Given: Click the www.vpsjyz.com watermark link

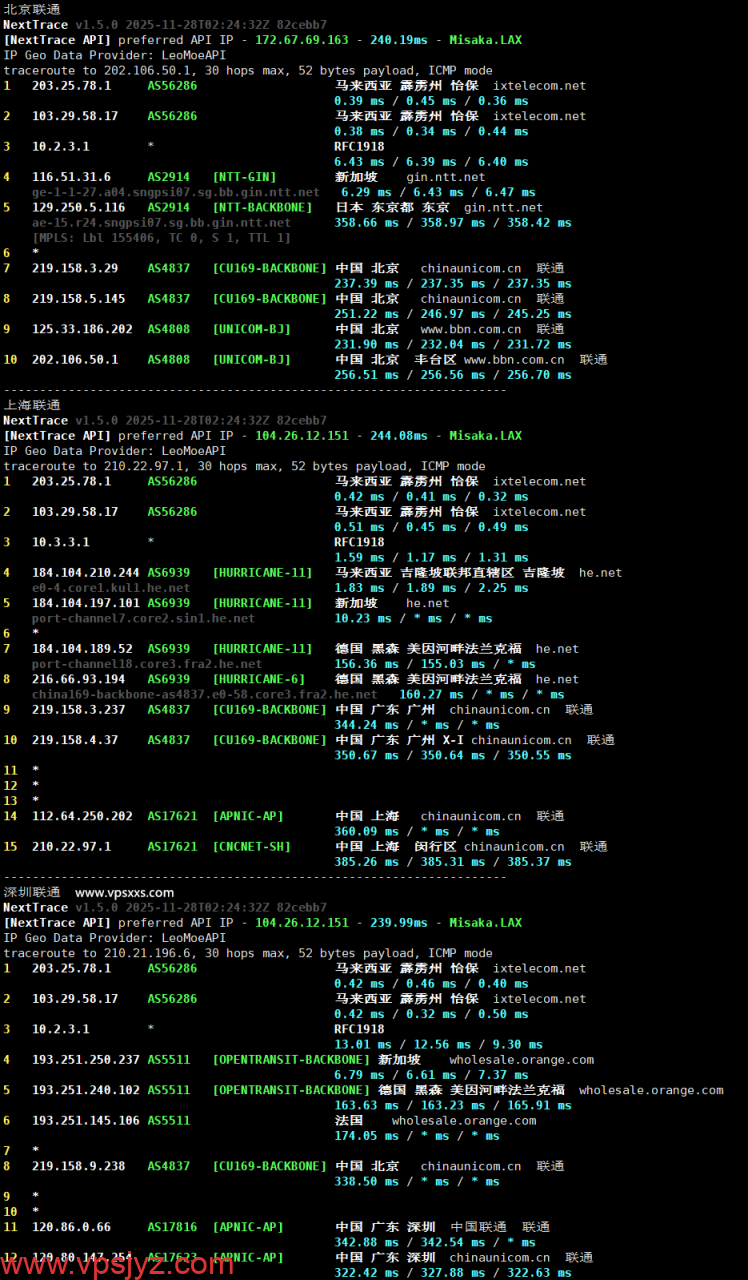Looking at the screenshot, I should coord(118,1263).
